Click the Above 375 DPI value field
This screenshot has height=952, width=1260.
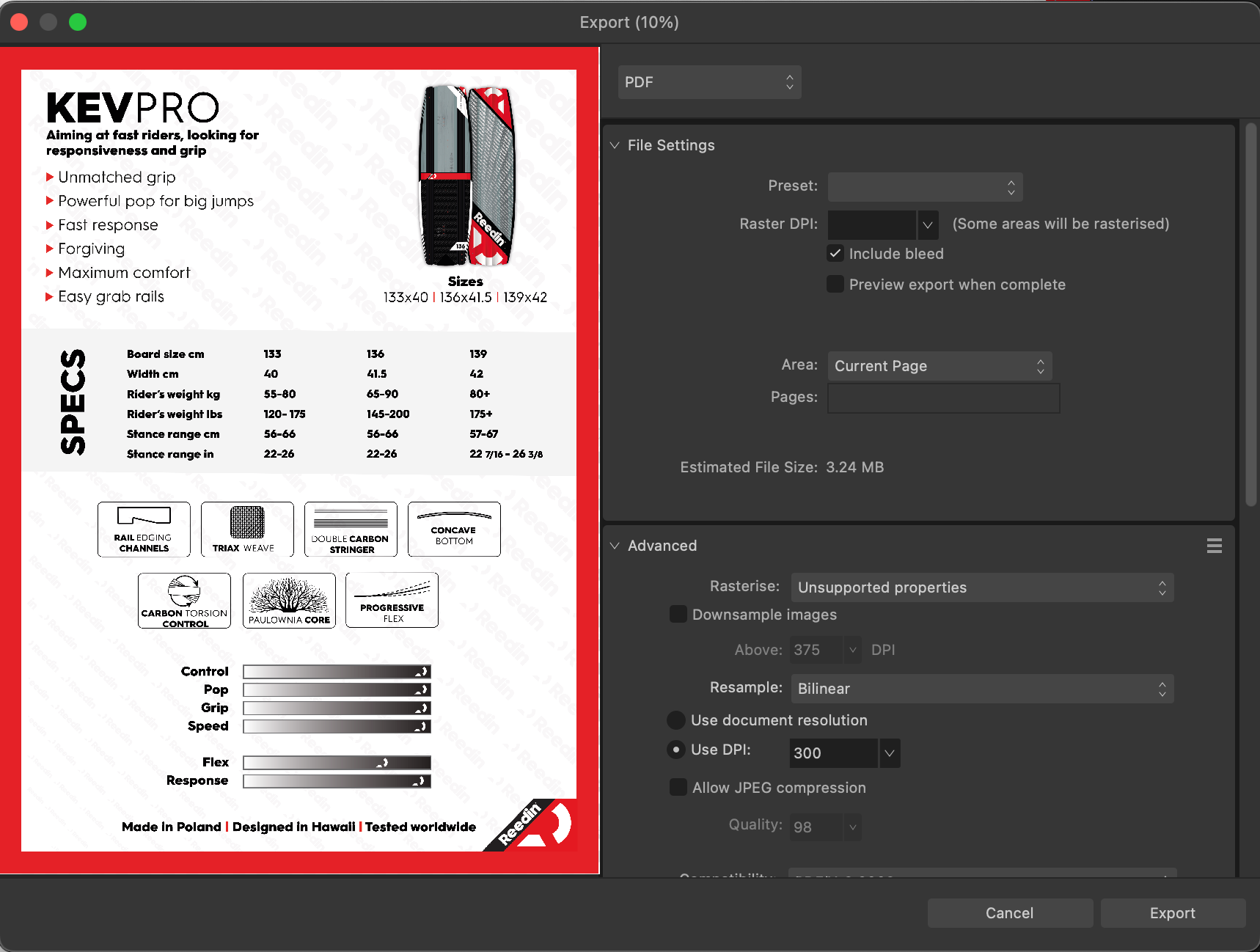click(816, 650)
